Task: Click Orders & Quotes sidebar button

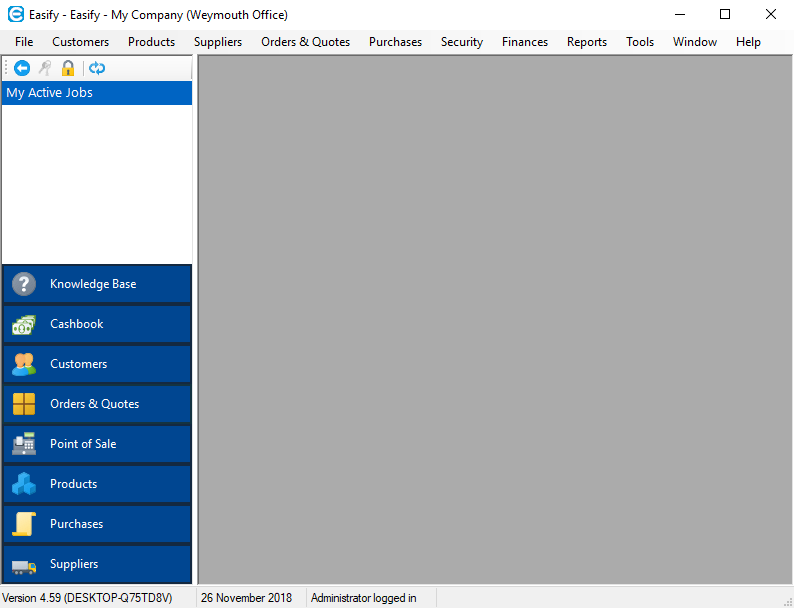Action: 97,404
